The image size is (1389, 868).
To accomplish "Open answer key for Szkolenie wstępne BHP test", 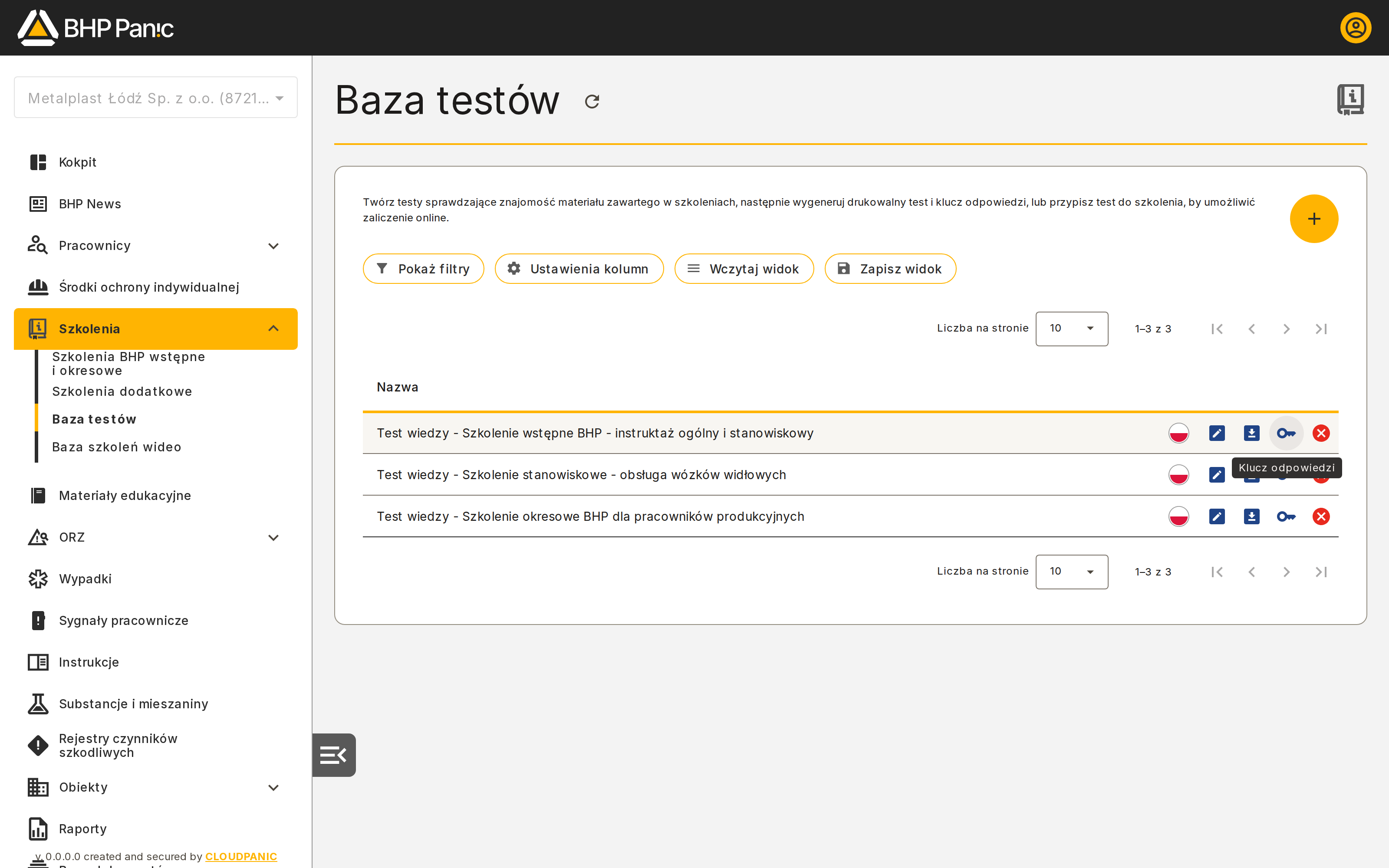I will coord(1286,434).
